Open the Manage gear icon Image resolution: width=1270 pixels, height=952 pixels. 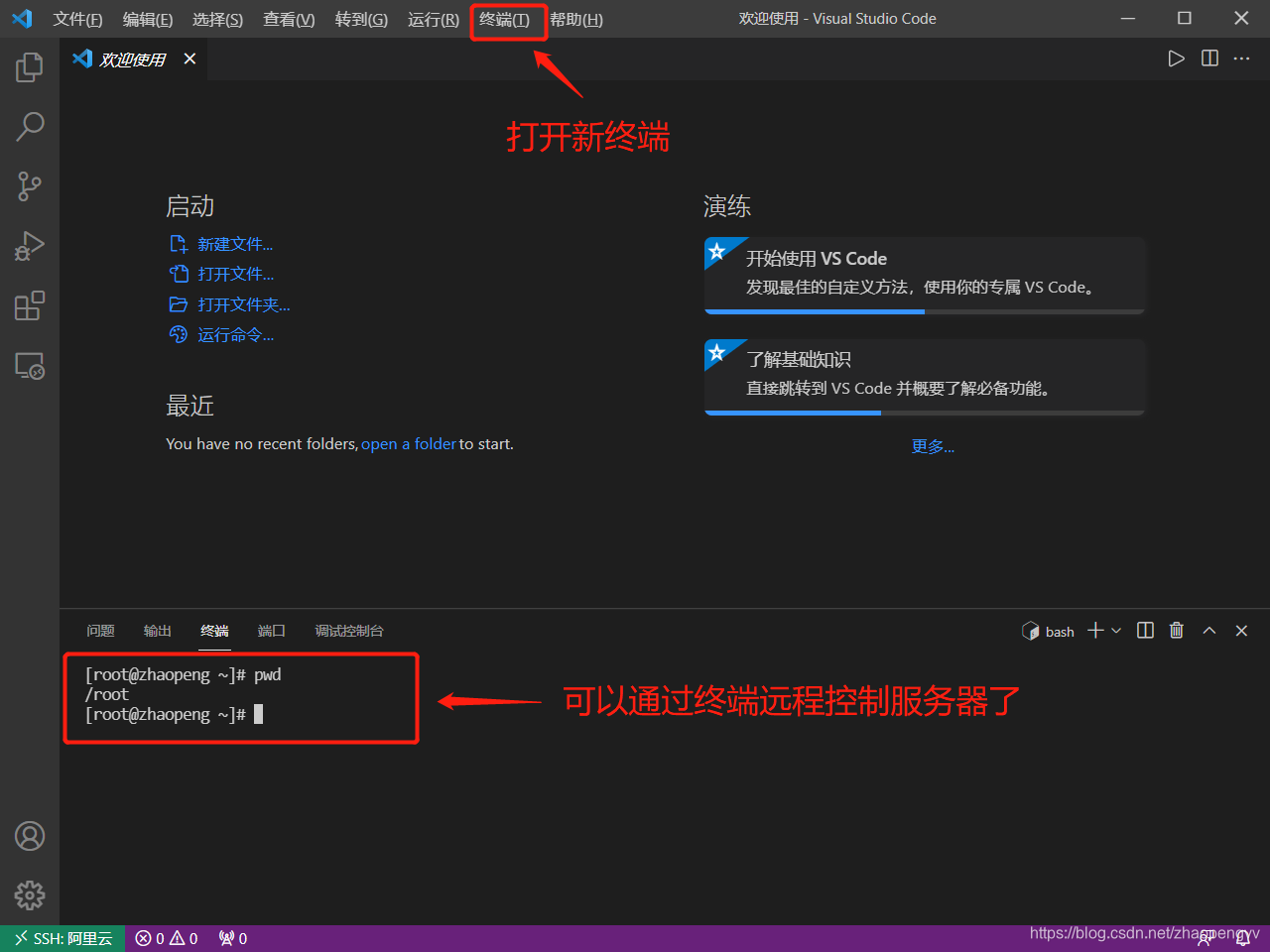pos(30,895)
